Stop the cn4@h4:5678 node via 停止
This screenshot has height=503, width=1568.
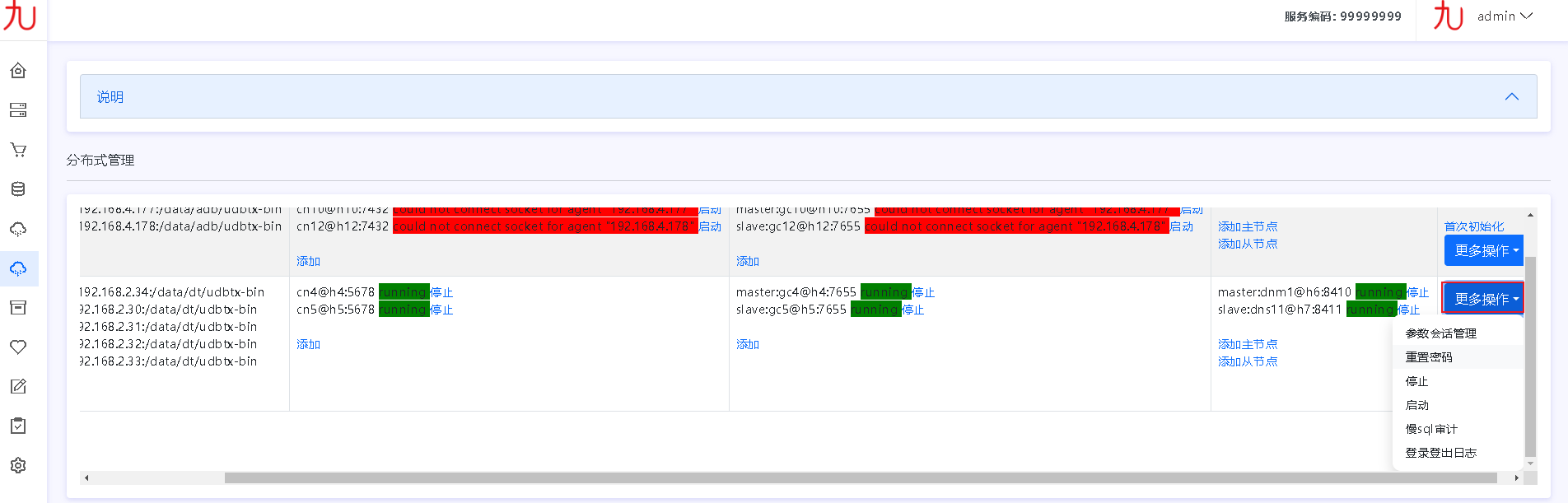[441, 292]
